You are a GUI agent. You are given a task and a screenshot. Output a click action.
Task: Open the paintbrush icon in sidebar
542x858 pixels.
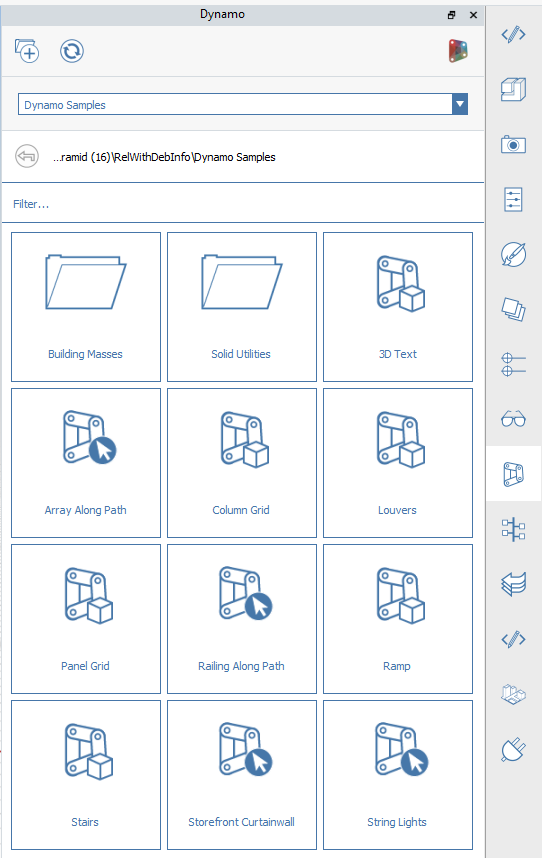coord(513,254)
